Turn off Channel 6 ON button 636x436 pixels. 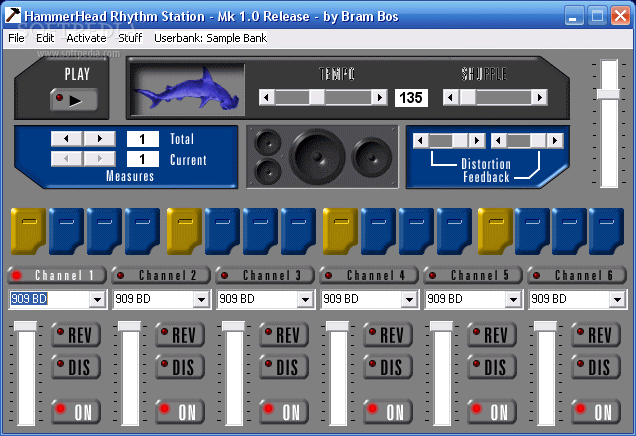pos(596,412)
